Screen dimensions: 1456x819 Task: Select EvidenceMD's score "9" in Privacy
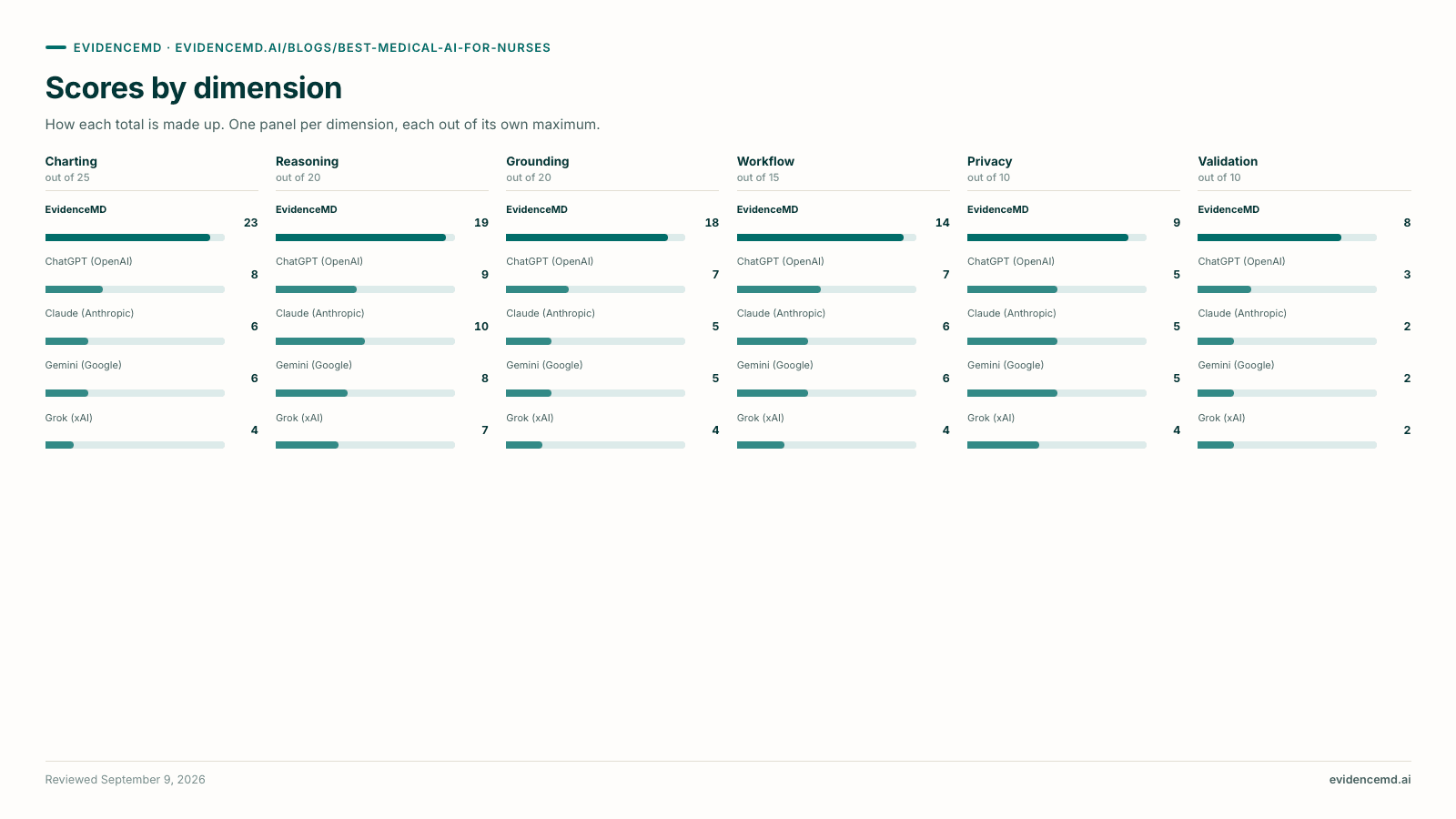1177,223
